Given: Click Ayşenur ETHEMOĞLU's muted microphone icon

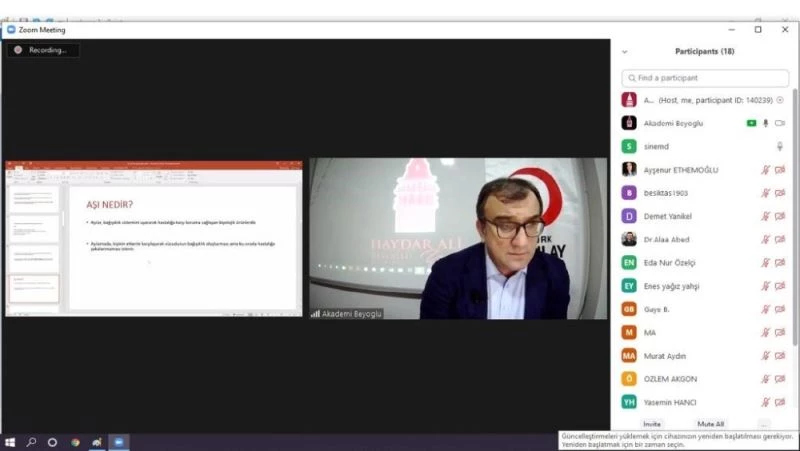Looking at the screenshot, I should [766, 169].
